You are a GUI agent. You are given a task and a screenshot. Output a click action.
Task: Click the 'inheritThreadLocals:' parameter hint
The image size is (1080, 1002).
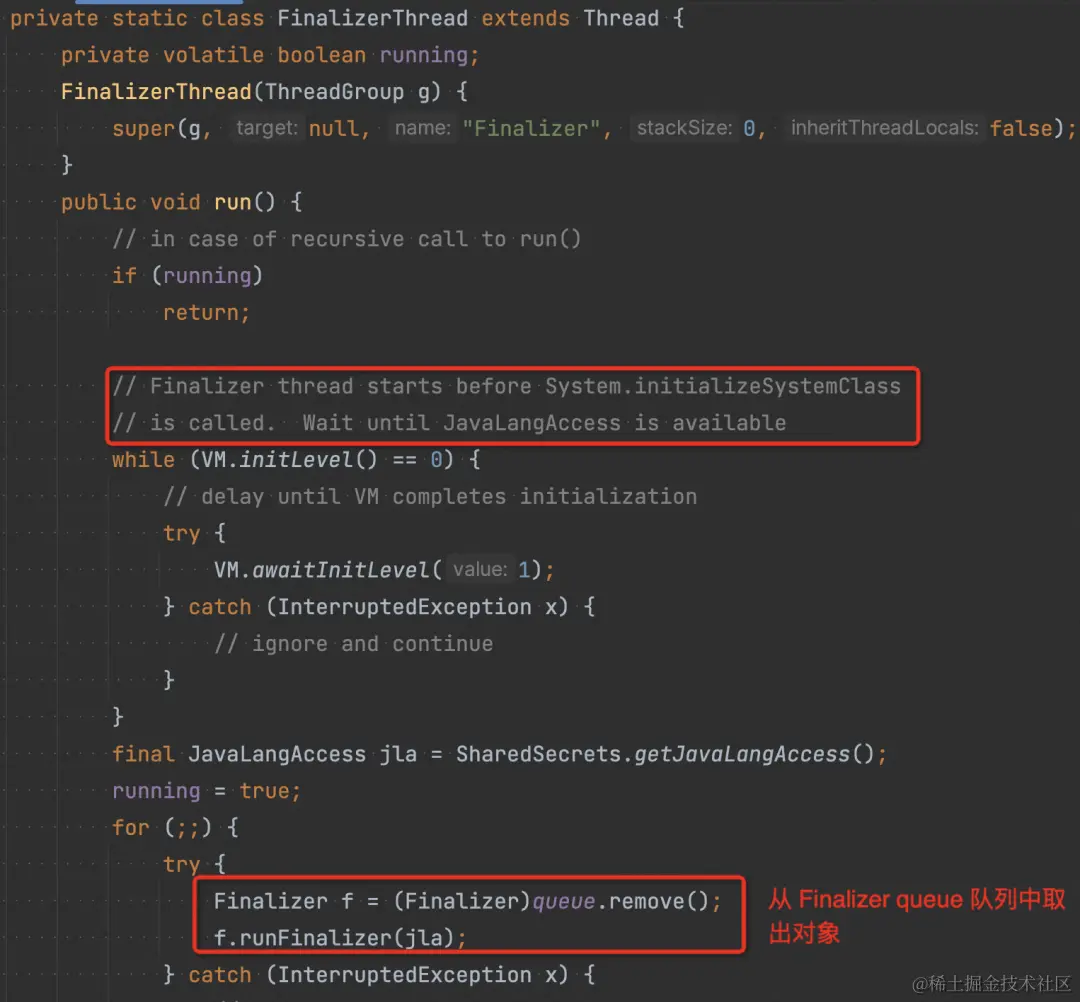click(884, 128)
